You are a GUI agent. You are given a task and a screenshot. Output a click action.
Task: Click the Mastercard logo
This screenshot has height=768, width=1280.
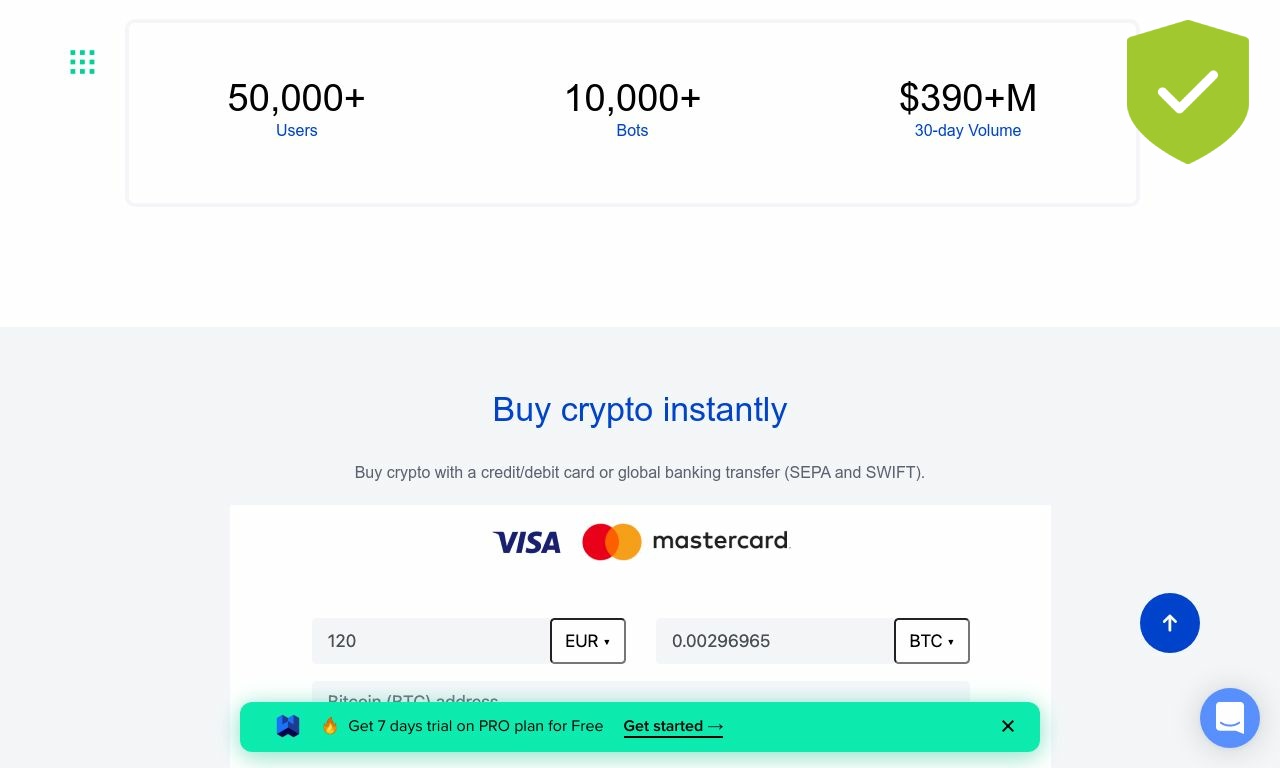[686, 541]
